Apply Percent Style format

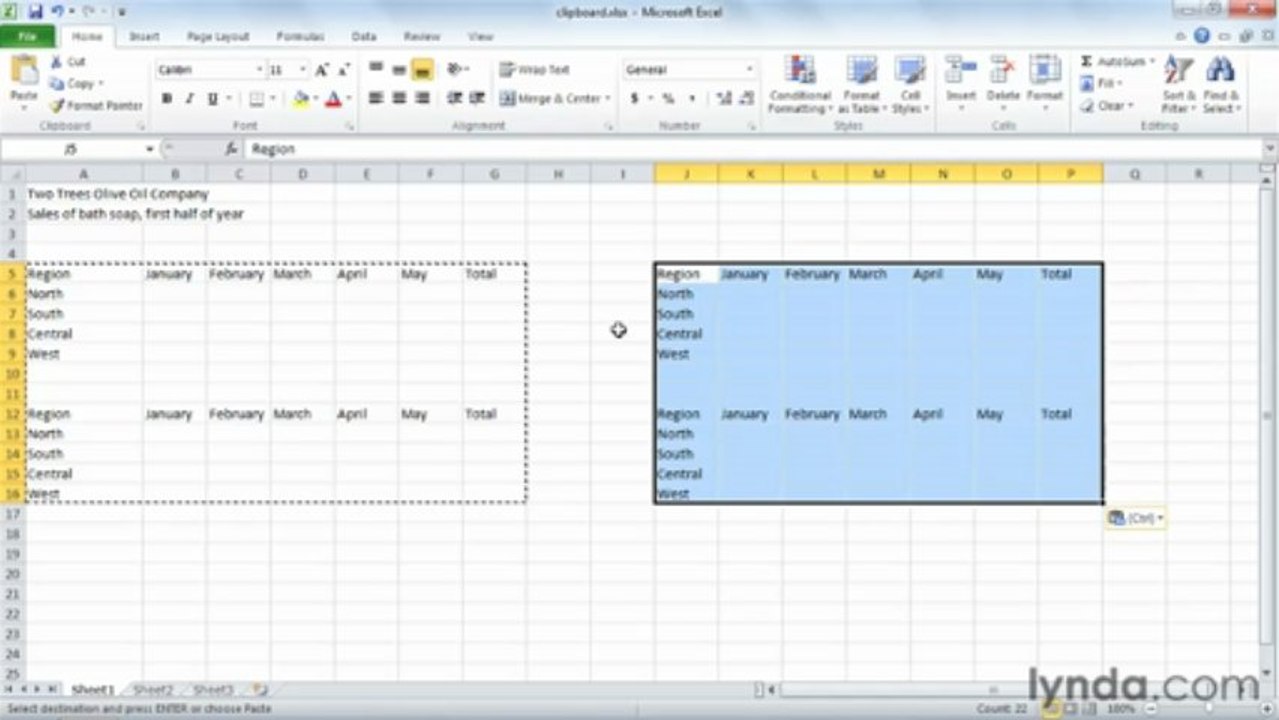pyautogui.click(x=667, y=99)
